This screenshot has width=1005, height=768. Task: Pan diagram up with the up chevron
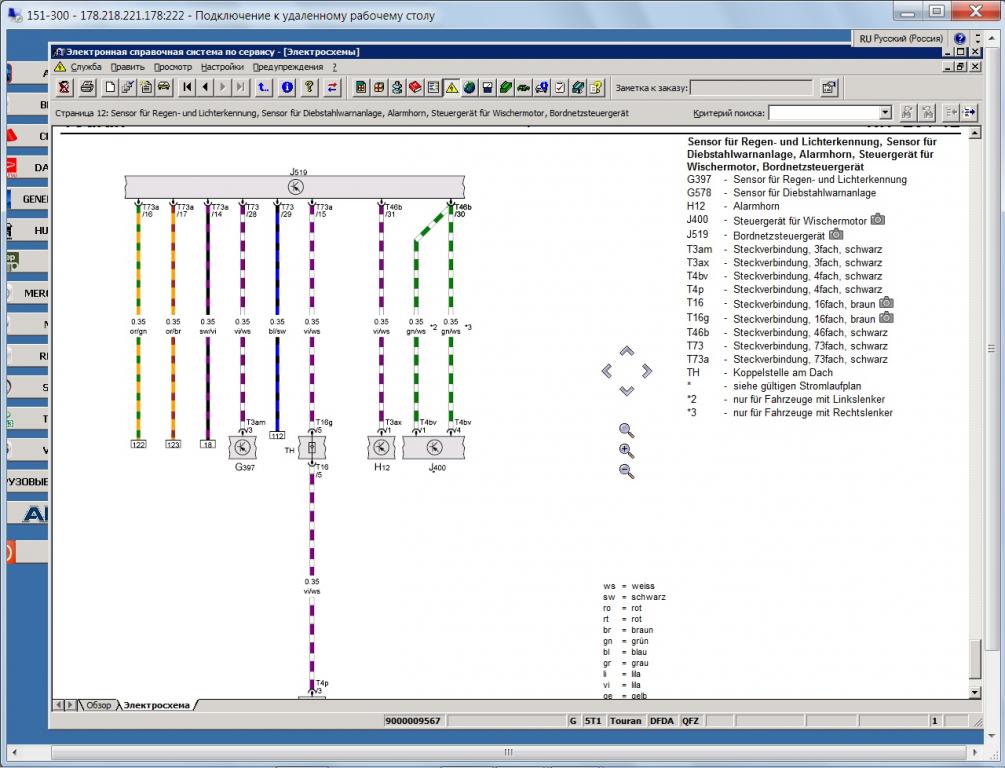pyautogui.click(x=627, y=351)
